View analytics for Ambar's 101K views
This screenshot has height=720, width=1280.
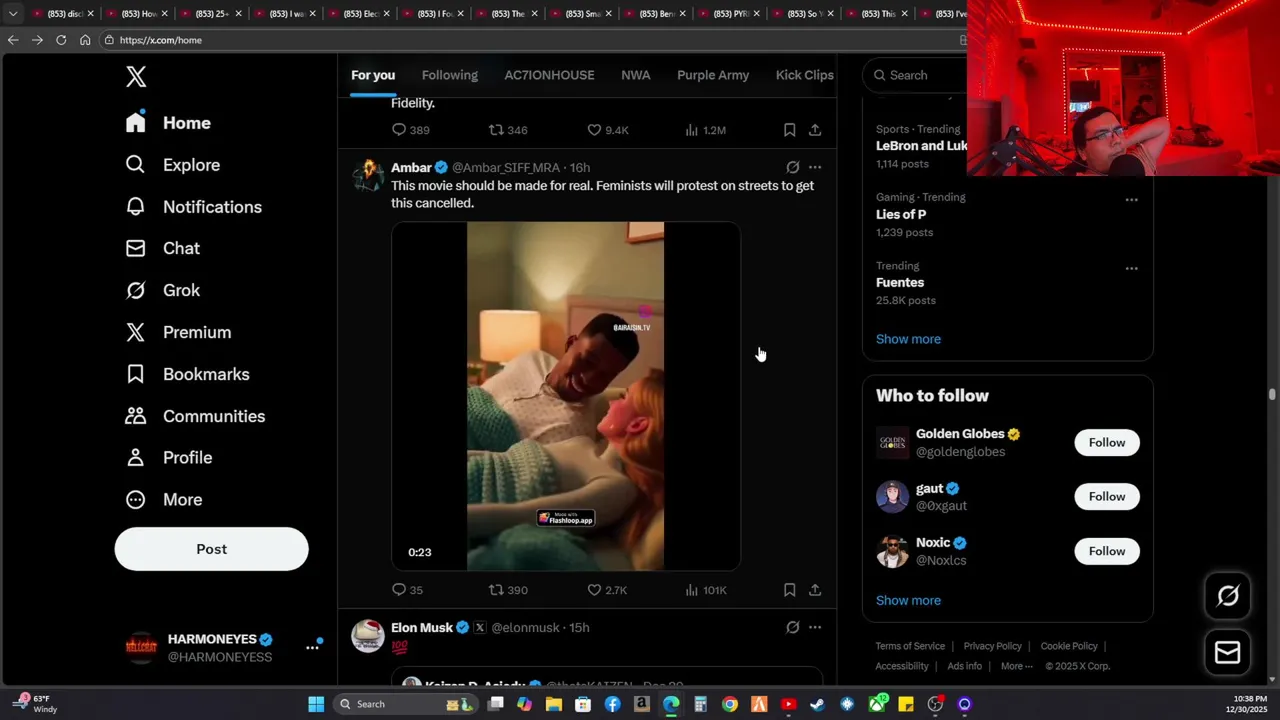(x=705, y=590)
